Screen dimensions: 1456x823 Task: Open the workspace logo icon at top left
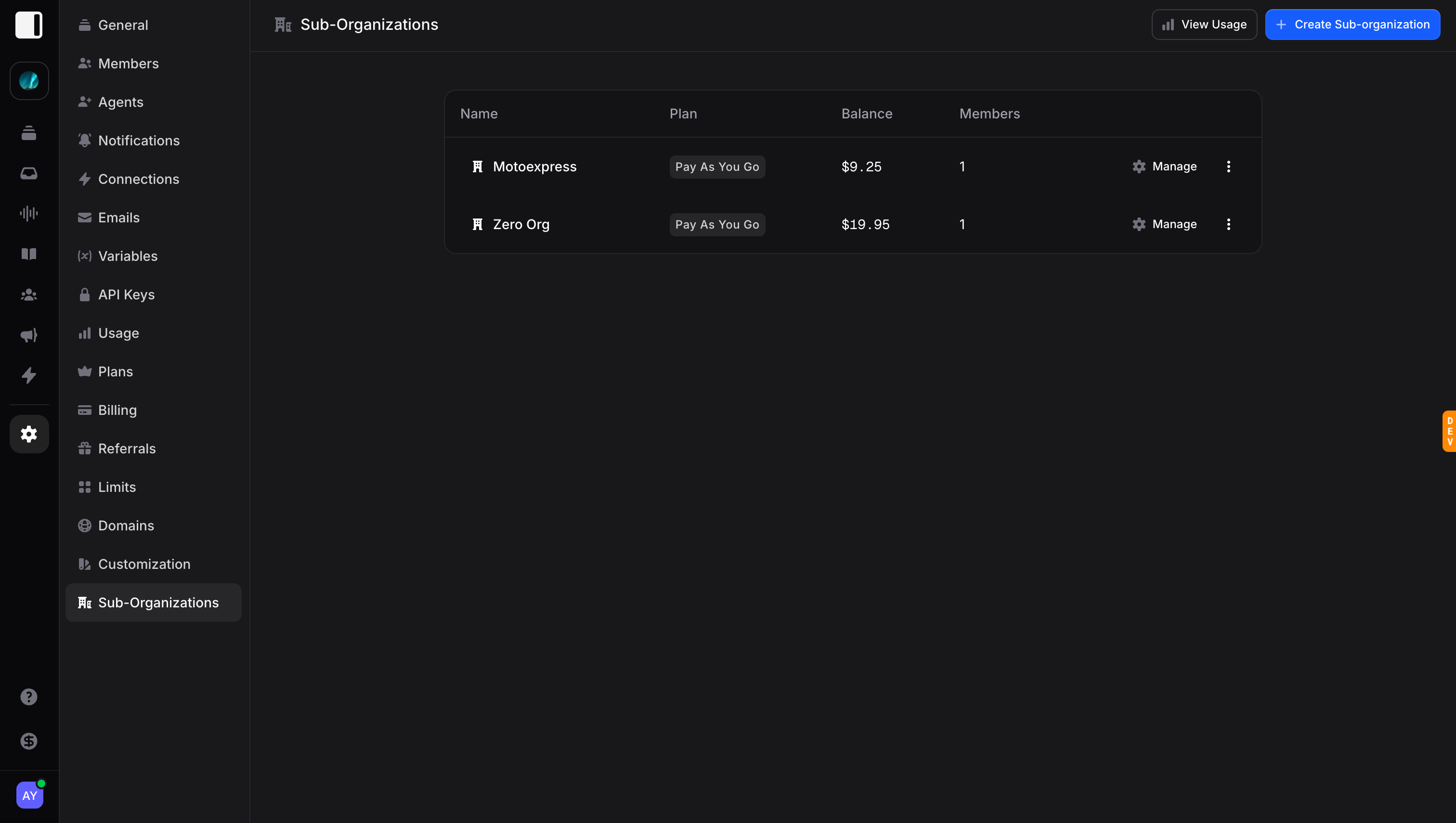[x=28, y=25]
